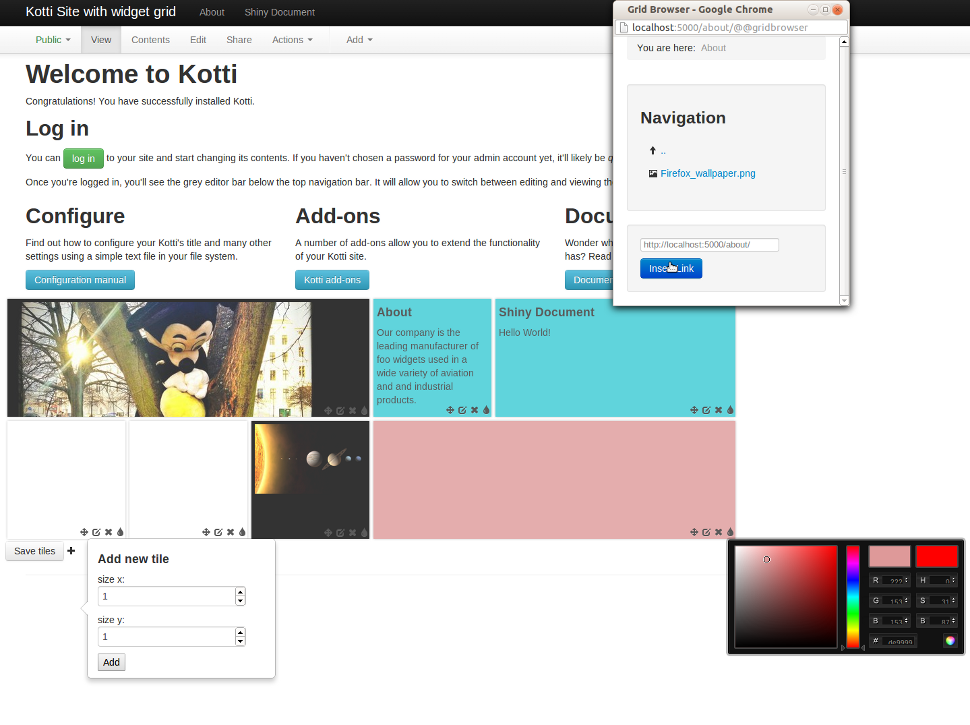Click the up arrow parent folder icon in Navigation

(652, 150)
